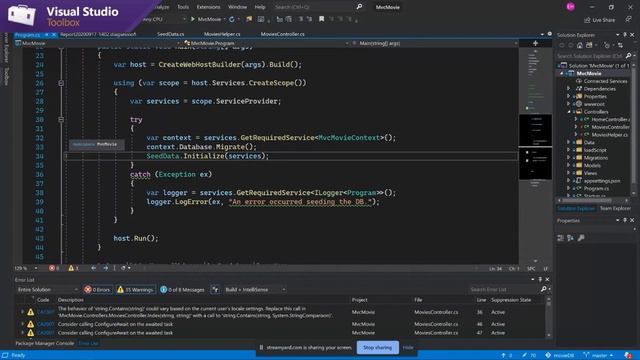
Task: Click the Error List search magnifier icon
Action: 543,289
